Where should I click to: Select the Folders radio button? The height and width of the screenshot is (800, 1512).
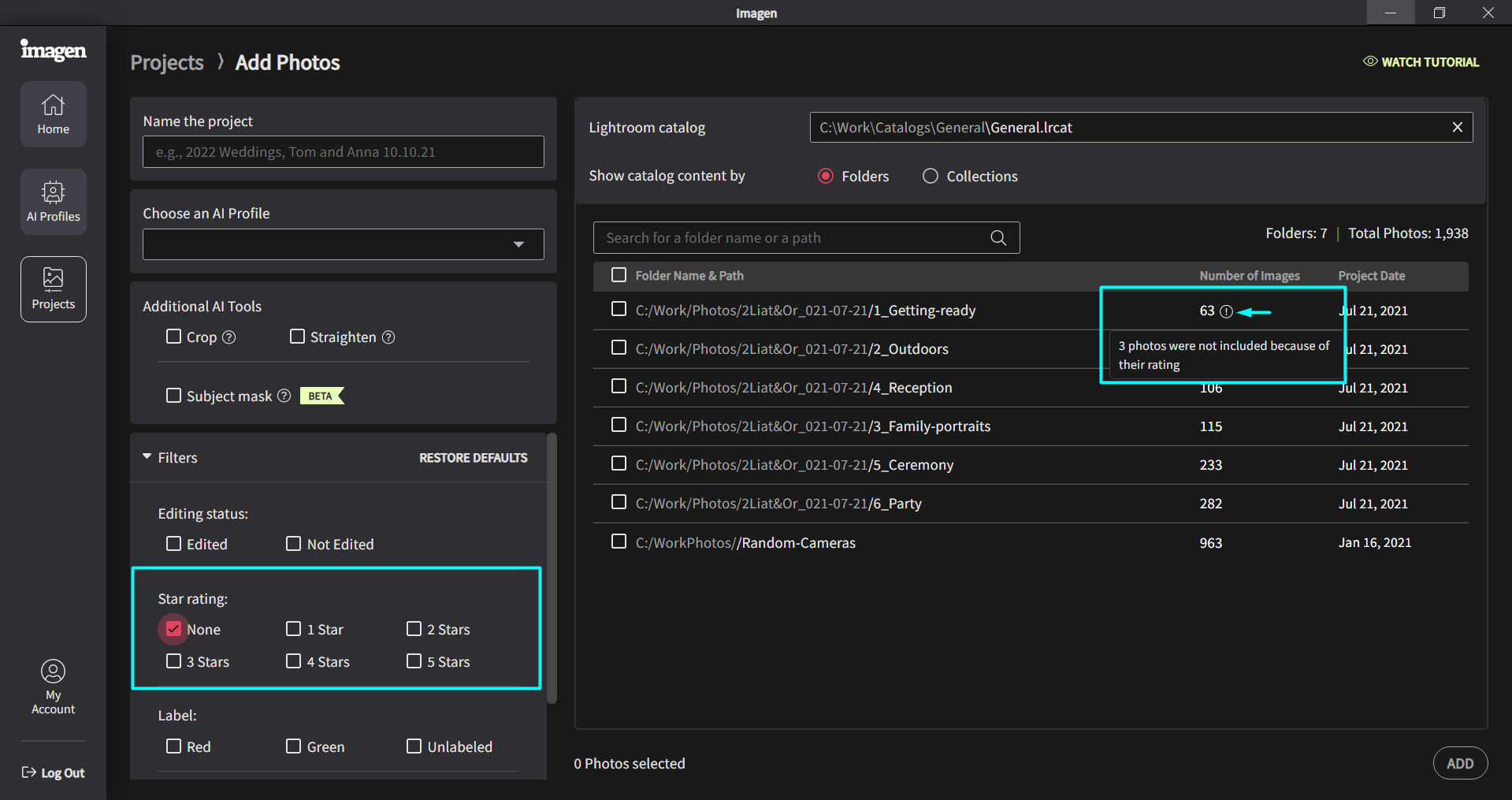click(826, 176)
